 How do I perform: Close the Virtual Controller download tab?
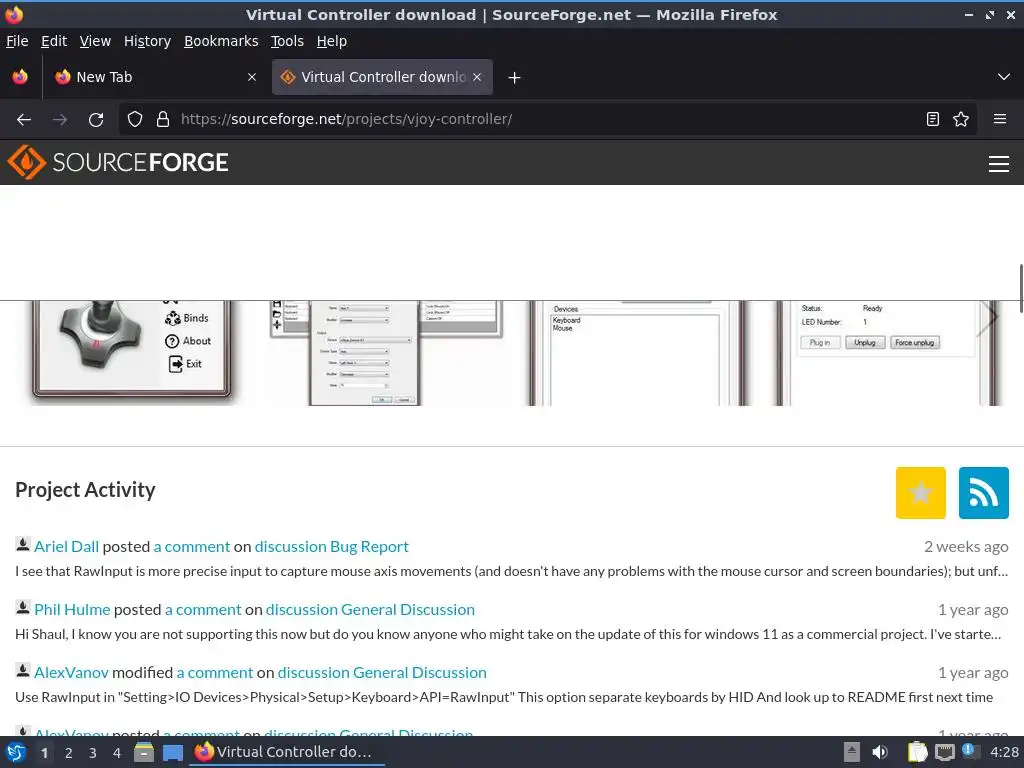point(477,77)
